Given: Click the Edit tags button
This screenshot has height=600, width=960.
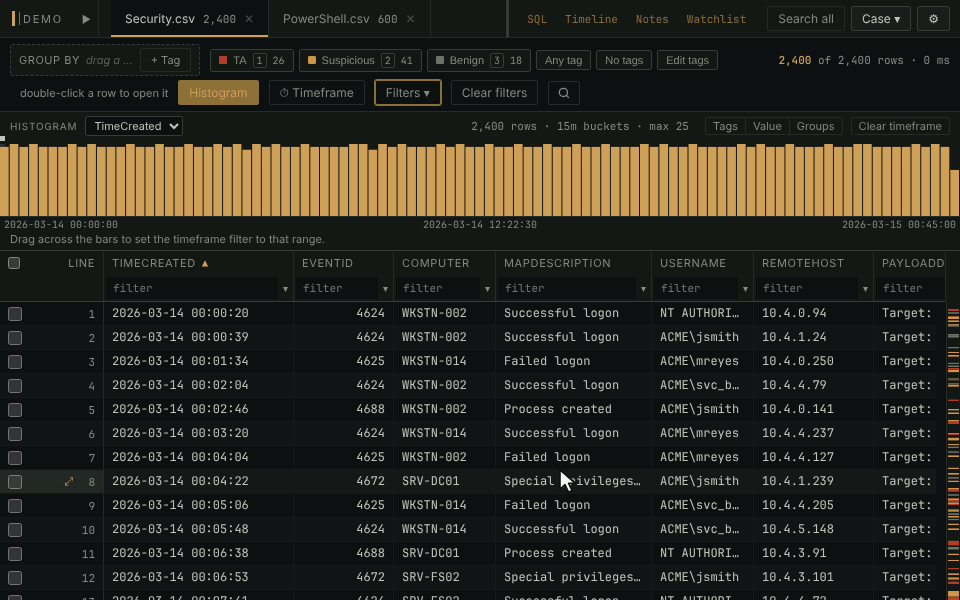Looking at the screenshot, I should 687,60.
